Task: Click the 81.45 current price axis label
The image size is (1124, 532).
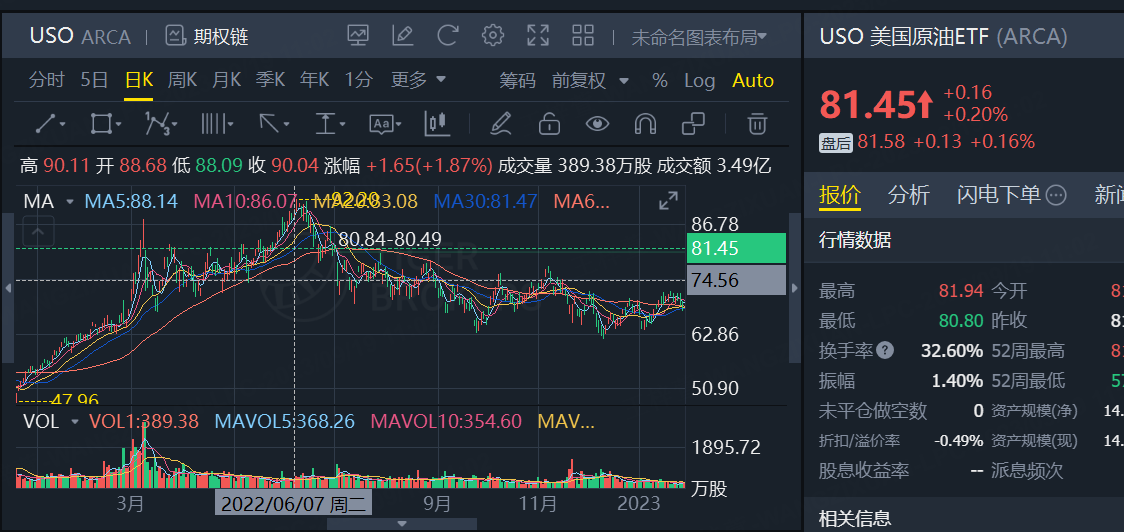Action: [736, 249]
